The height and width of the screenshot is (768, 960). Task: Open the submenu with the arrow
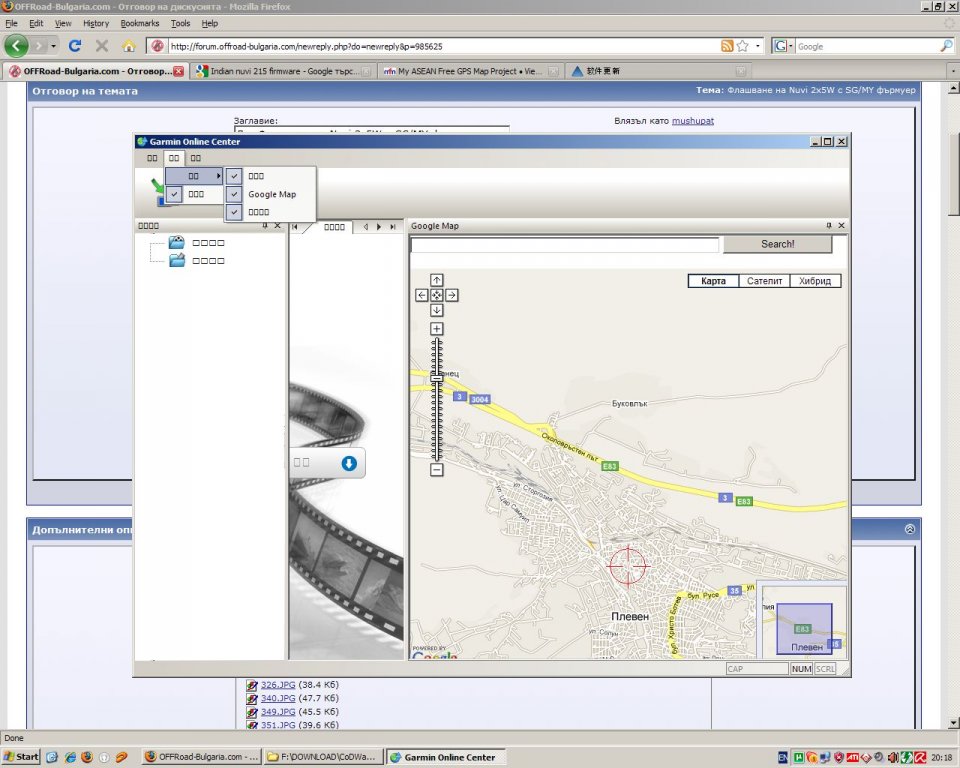[194, 176]
